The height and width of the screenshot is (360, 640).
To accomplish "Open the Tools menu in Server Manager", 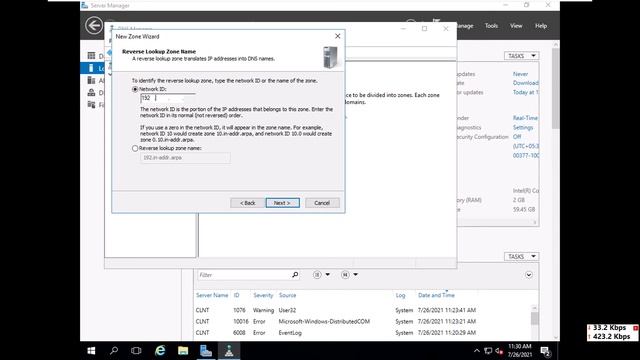I will click(491, 26).
